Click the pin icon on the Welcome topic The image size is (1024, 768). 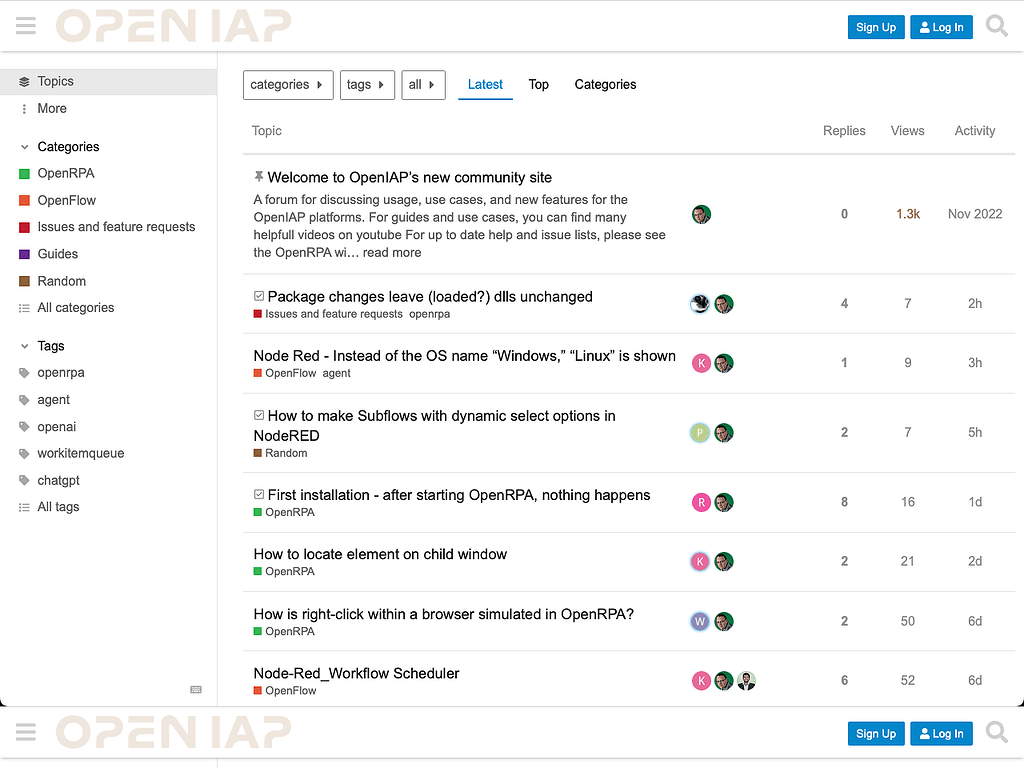[258, 176]
